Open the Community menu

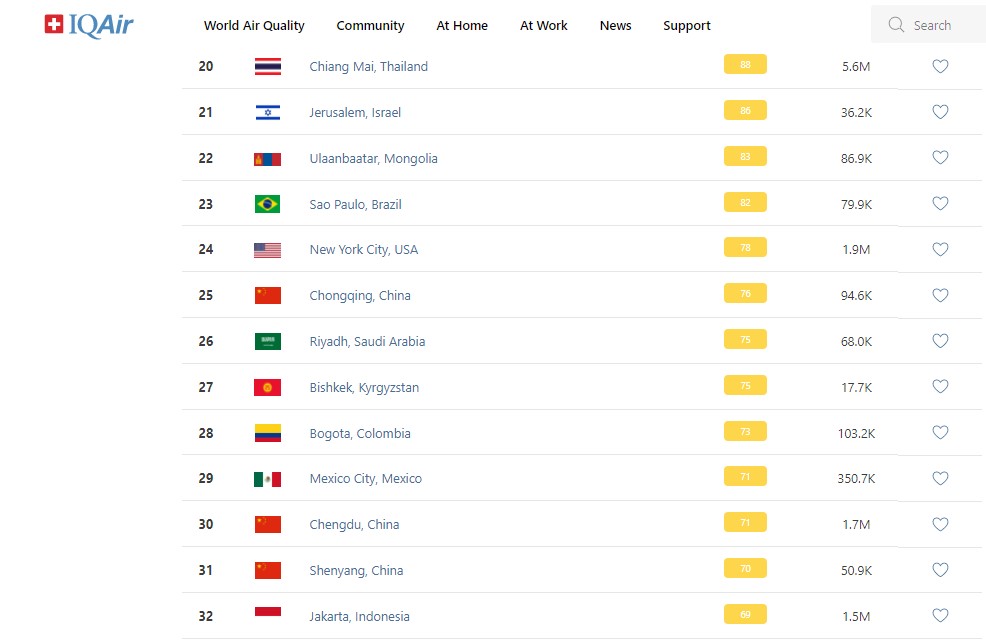point(370,26)
